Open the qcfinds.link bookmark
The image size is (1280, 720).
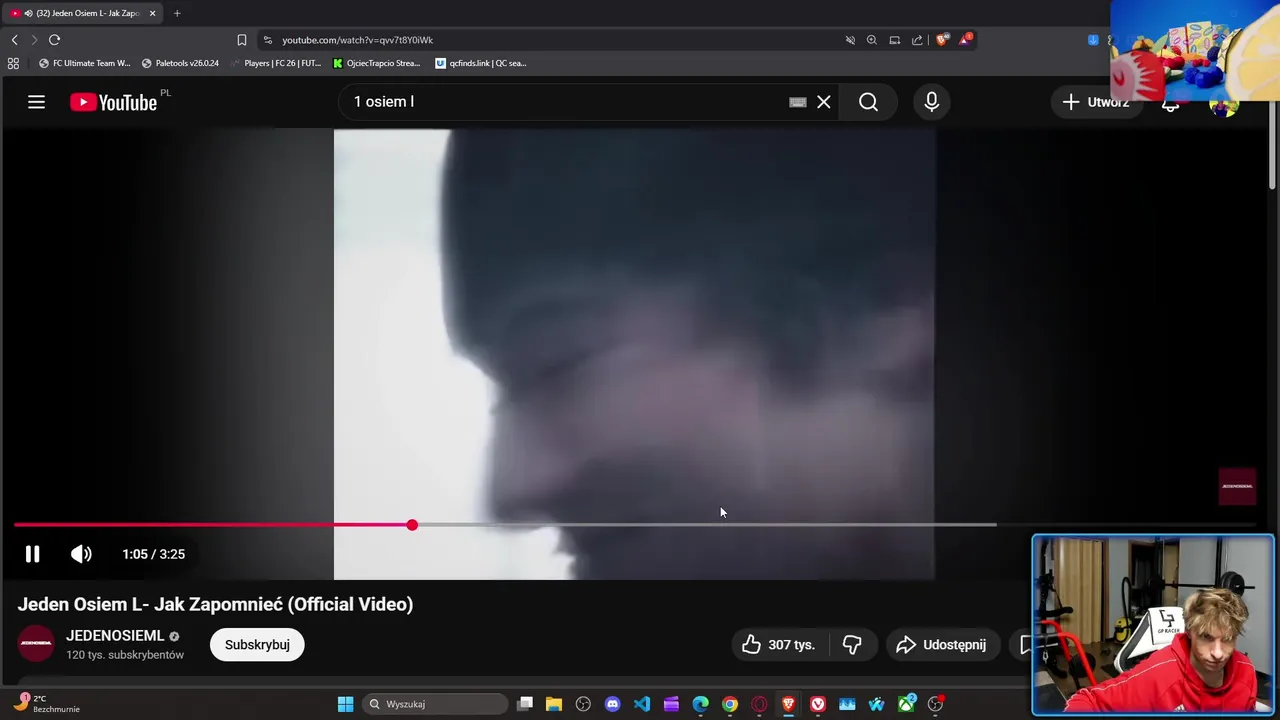pyautogui.click(x=481, y=63)
